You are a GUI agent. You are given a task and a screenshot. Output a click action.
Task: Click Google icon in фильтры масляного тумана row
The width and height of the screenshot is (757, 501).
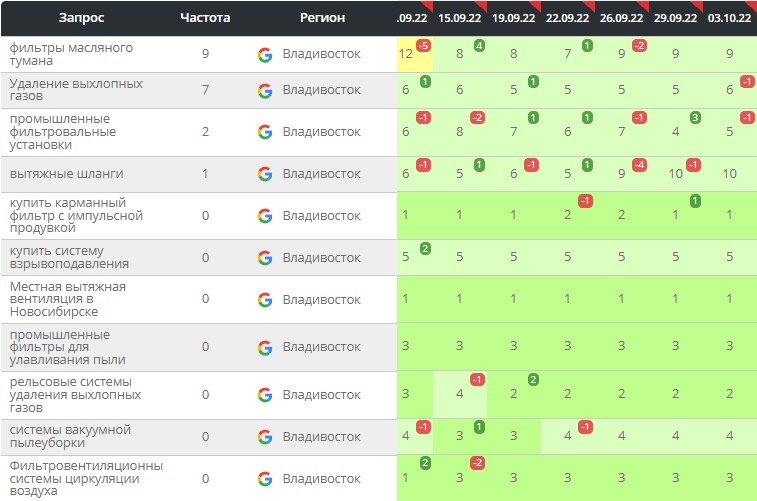click(264, 54)
